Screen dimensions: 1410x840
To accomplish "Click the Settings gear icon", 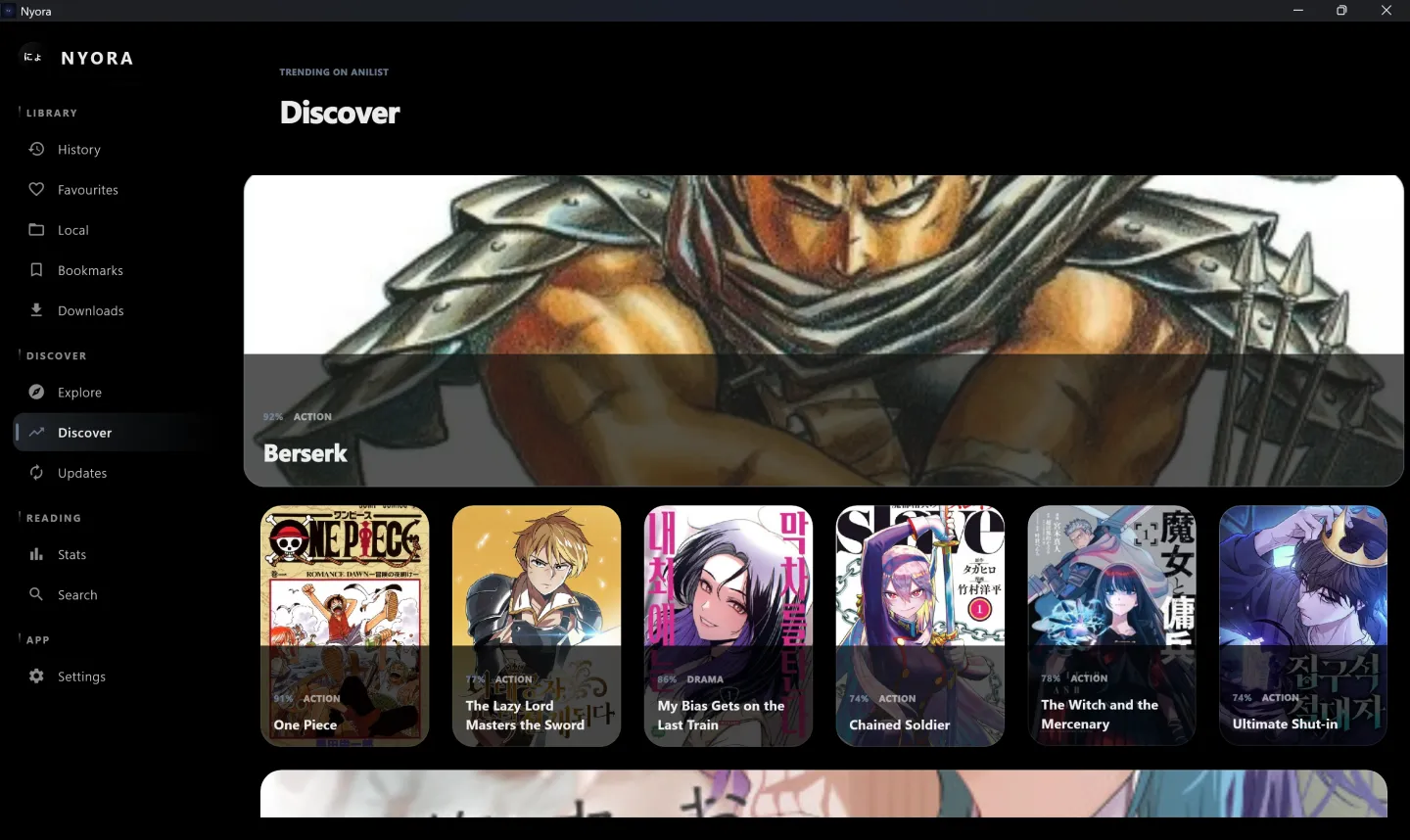I will [36, 676].
